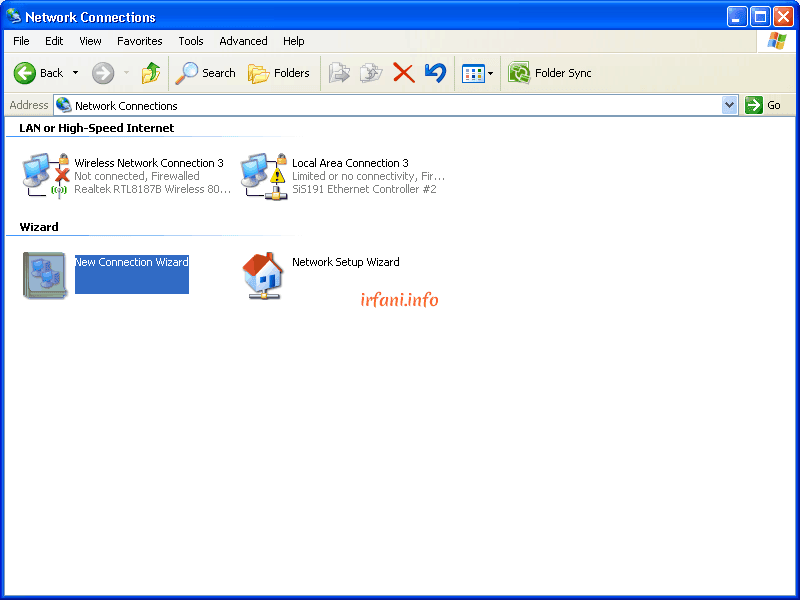Screen dimensions: 800x600
Task: Expand the Address bar dropdown list
Action: click(x=729, y=105)
